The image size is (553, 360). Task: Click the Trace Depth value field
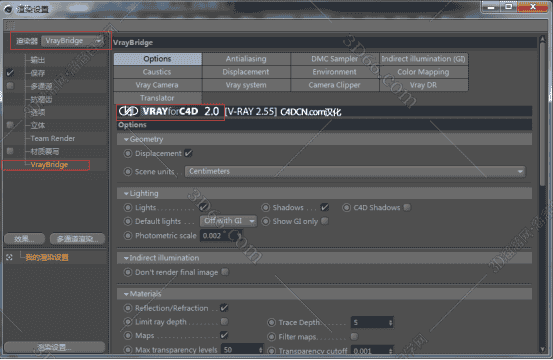click(372, 322)
